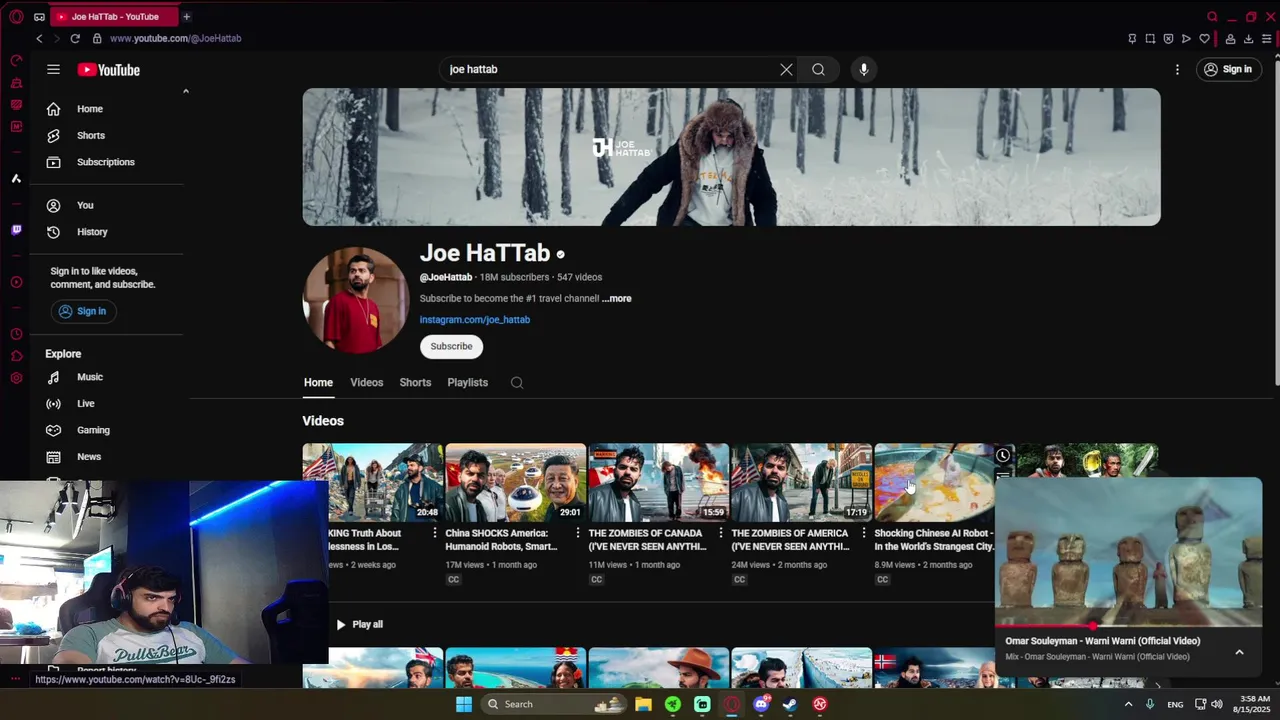Viewport: 1280px width, 720px height.
Task: Open the ad blocker shield icon
Action: point(1168,38)
